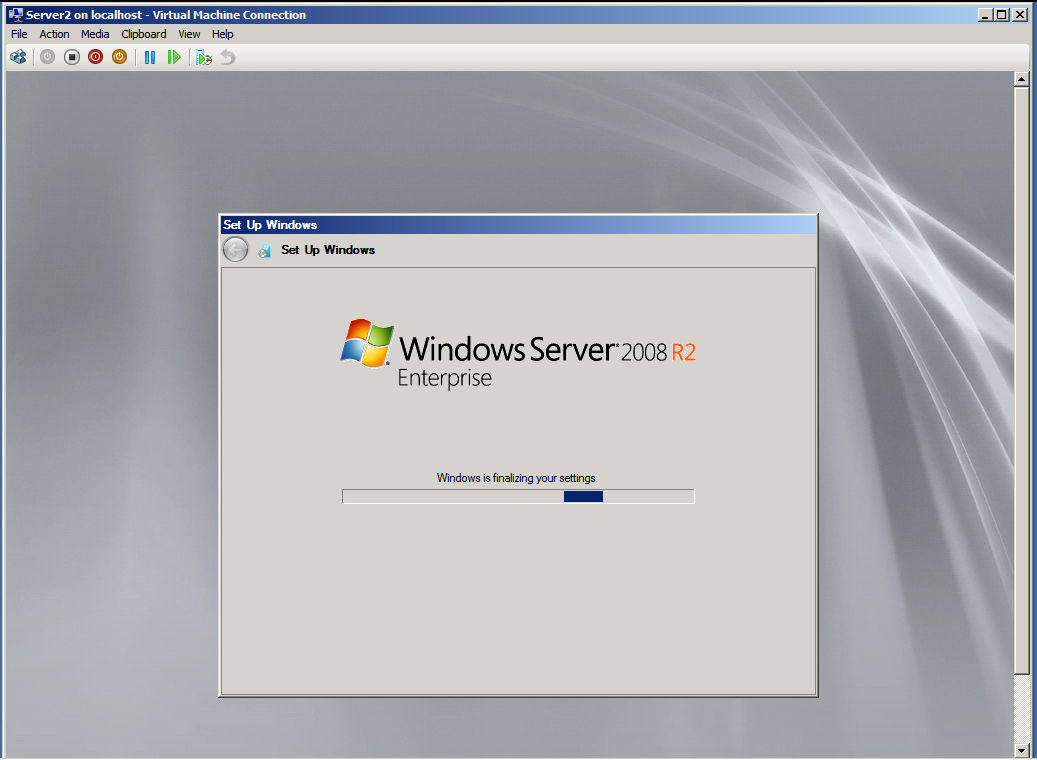Minimize the Virtual Machine Connection window
1037x760 pixels.
pos(985,15)
